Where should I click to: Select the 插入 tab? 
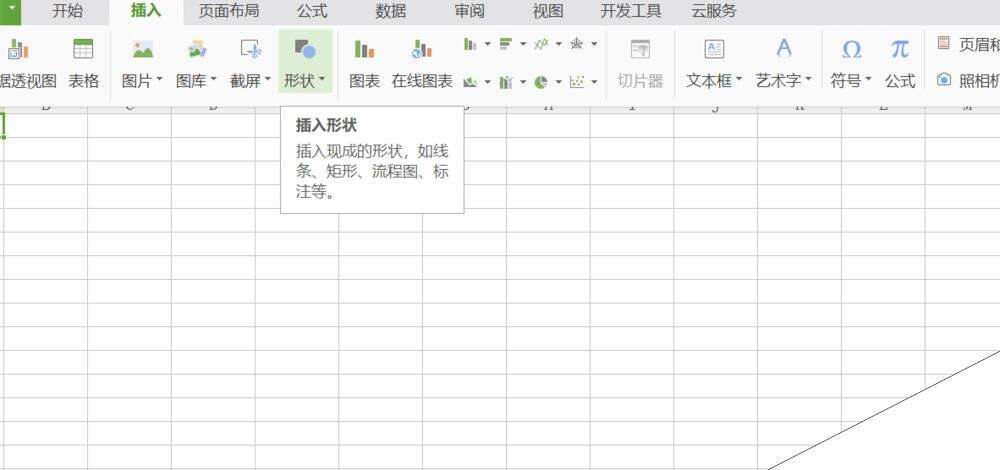pyautogui.click(x=146, y=11)
